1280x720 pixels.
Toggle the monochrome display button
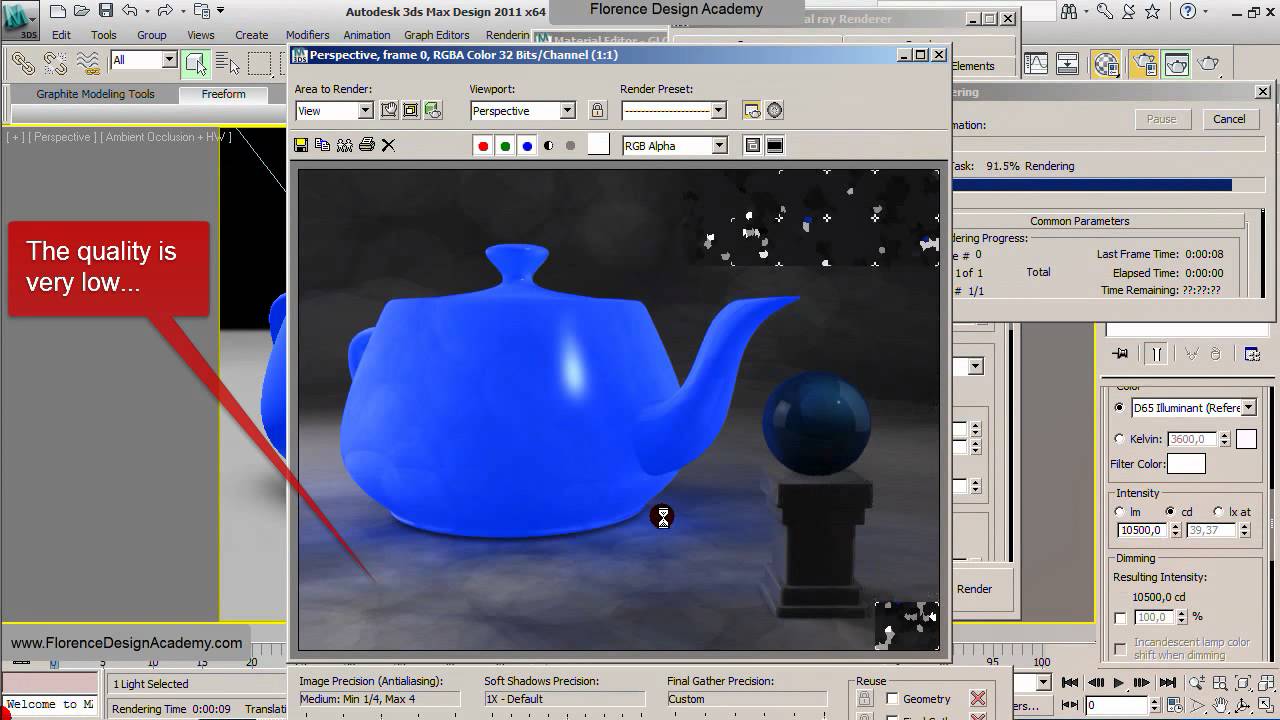[x=570, y=146]
